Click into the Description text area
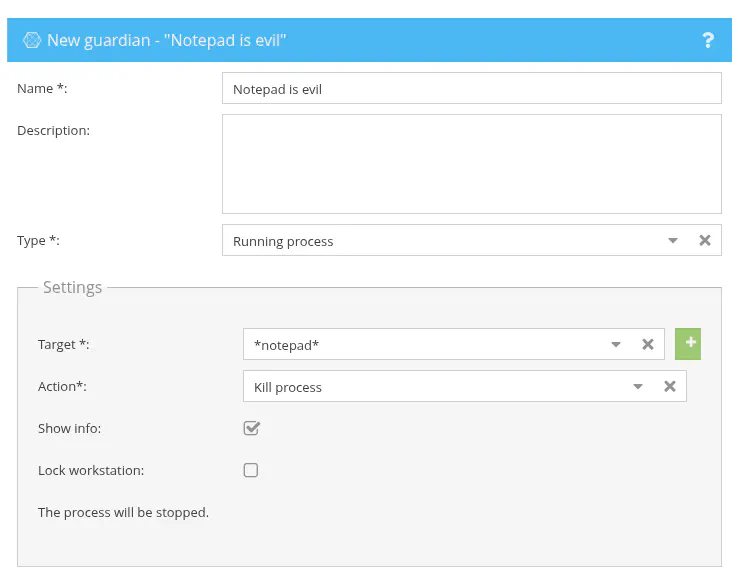 (x=471, y=163)
